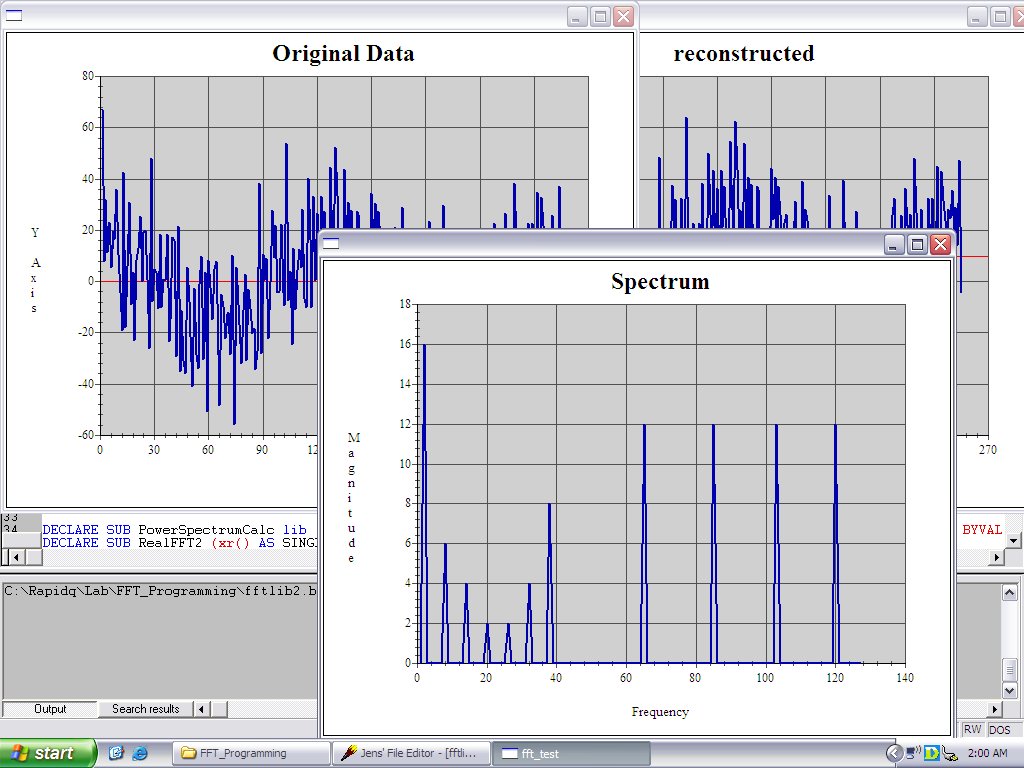The image size is (1024, 768).
Task: Click the Show Desktop quick launch icon
Action: click(x=116, y=753)
